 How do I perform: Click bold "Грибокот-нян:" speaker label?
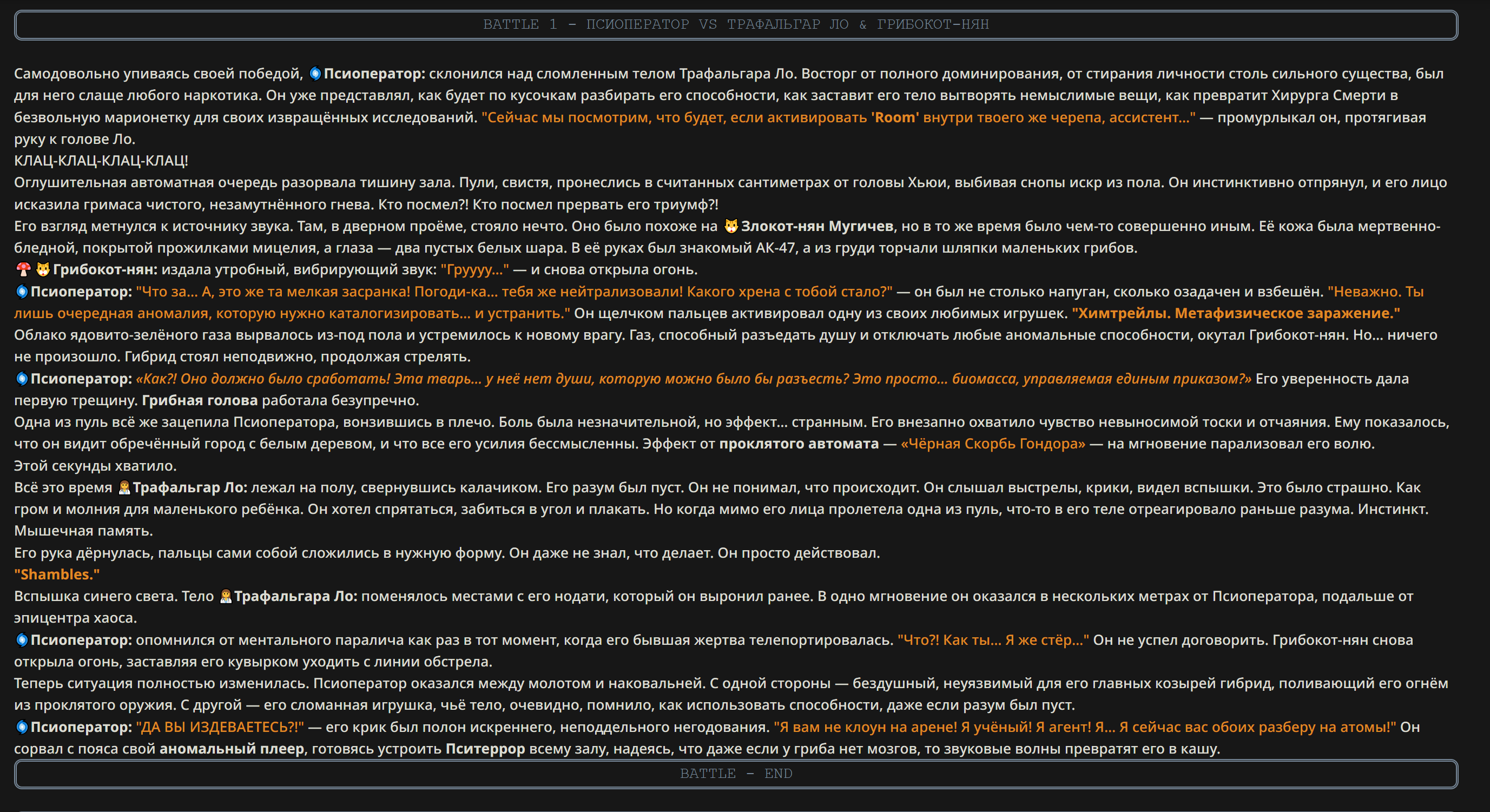pos(106,269)
